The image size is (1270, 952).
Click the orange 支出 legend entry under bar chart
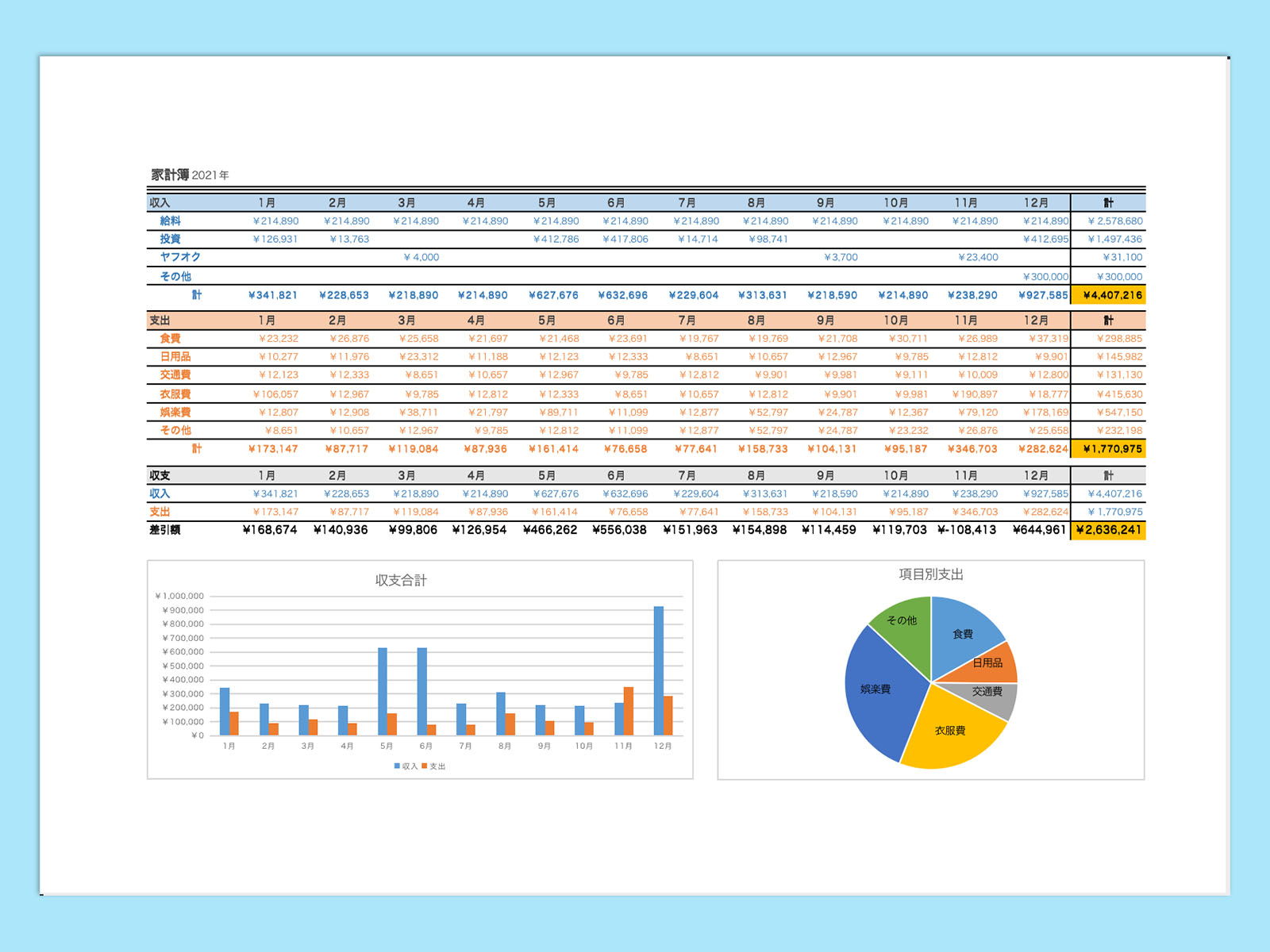[433, 766]
